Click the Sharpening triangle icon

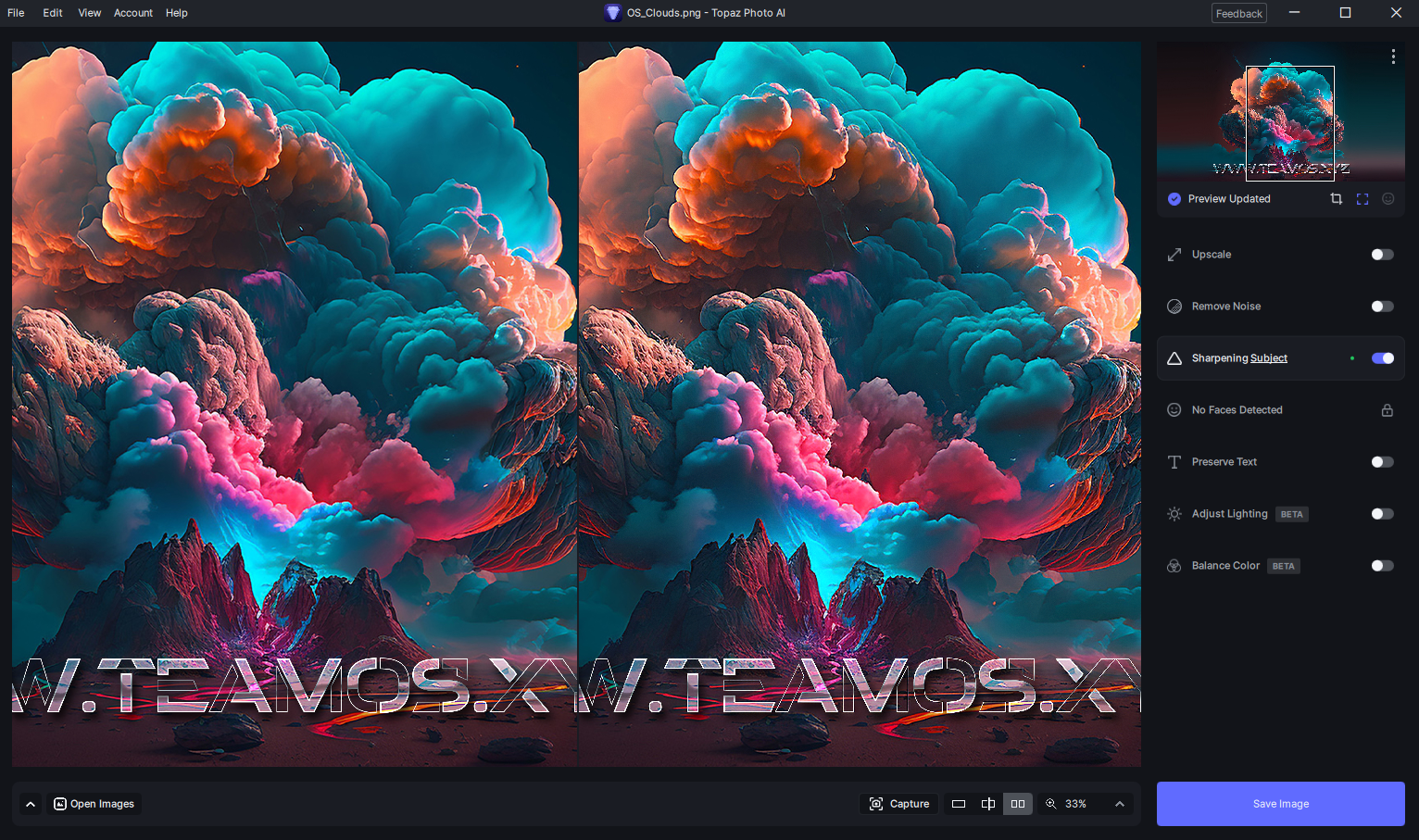(1174, 358)
